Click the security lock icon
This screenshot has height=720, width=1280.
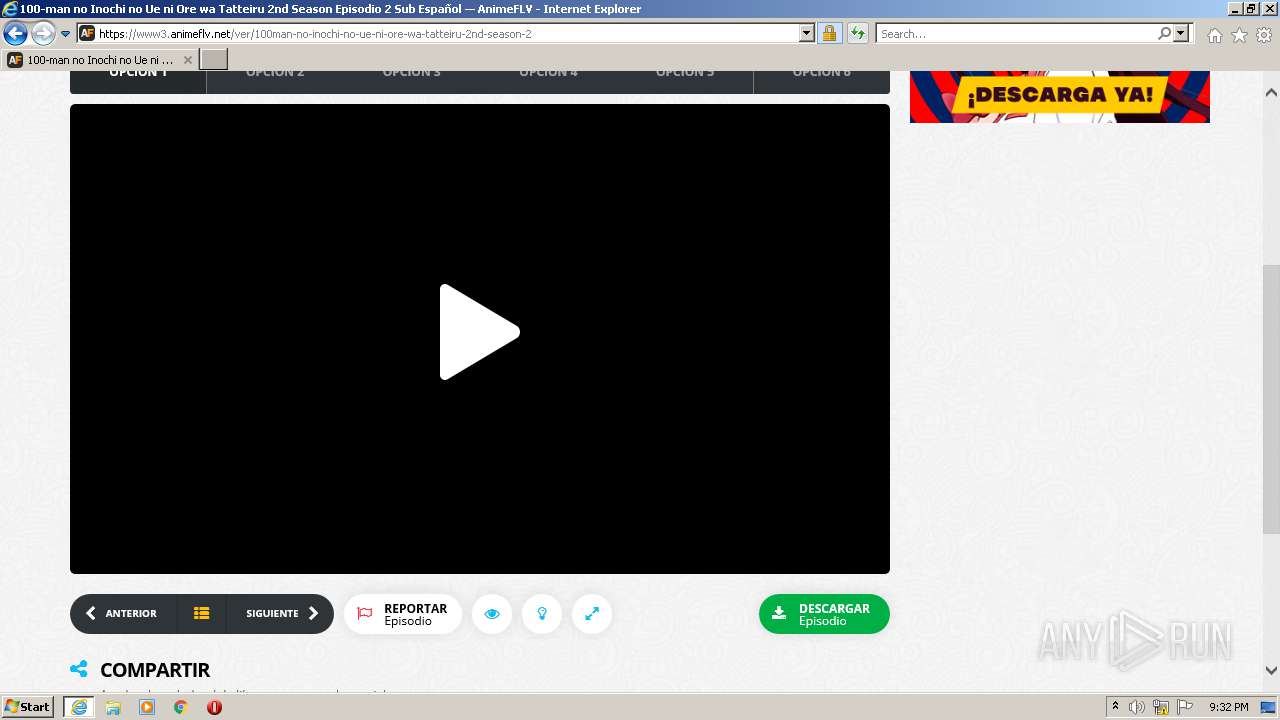pyautogui.click(x=829, y=34)
